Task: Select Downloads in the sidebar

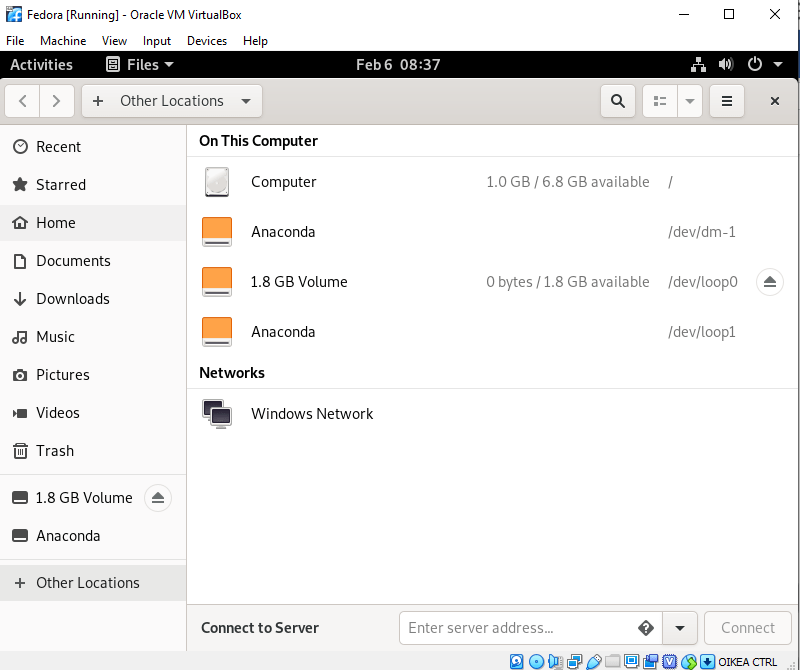Action: pos(73,299)
